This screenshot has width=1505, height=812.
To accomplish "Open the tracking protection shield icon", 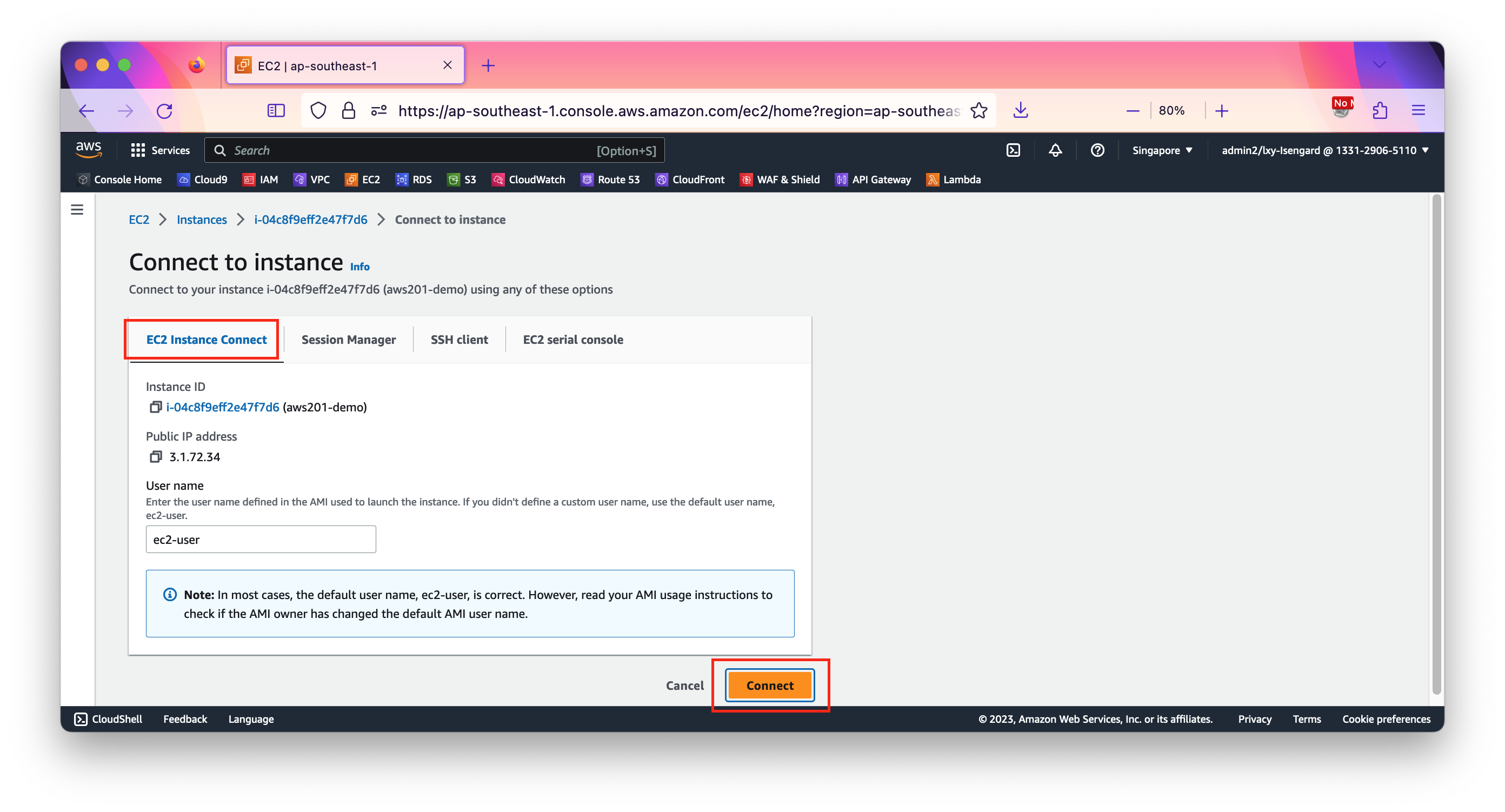I will pos(318,110).
